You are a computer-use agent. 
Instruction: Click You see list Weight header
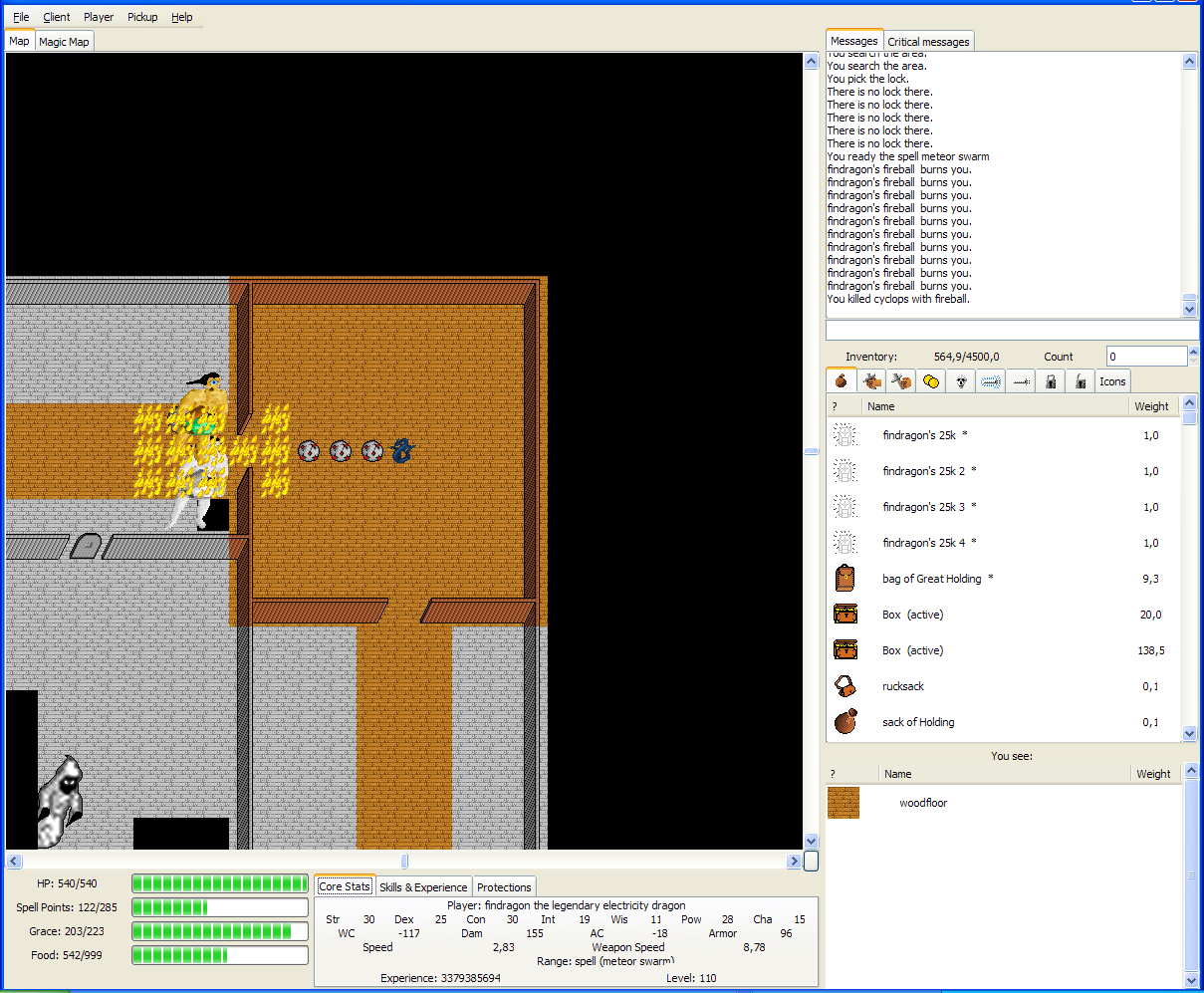[x=1155, y=774]
